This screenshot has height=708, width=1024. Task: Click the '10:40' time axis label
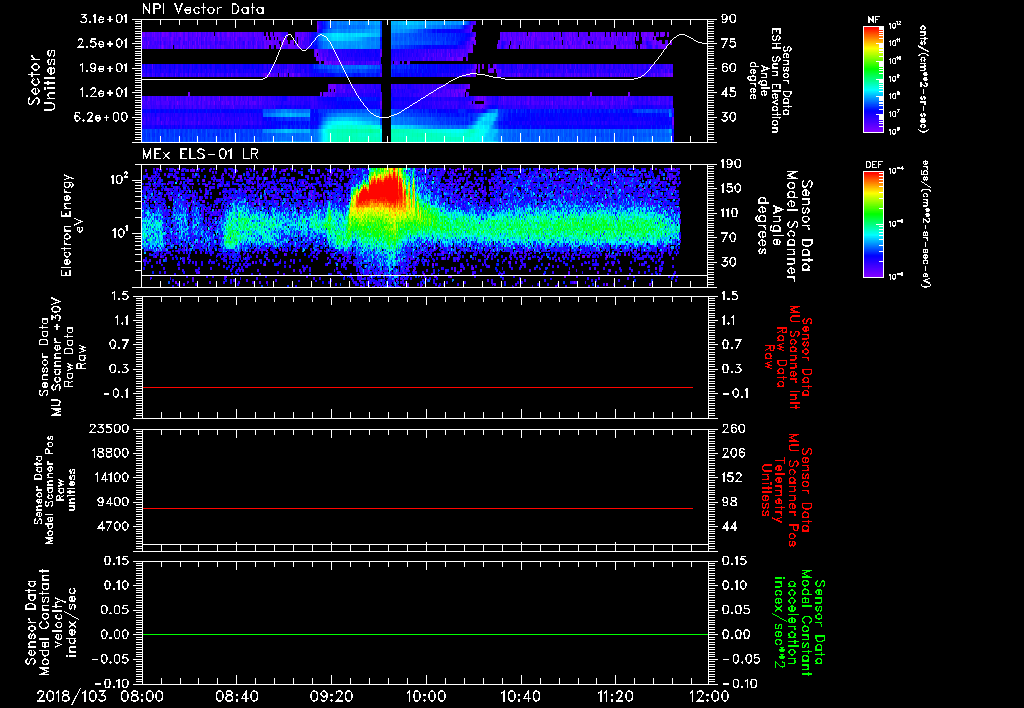520,696
